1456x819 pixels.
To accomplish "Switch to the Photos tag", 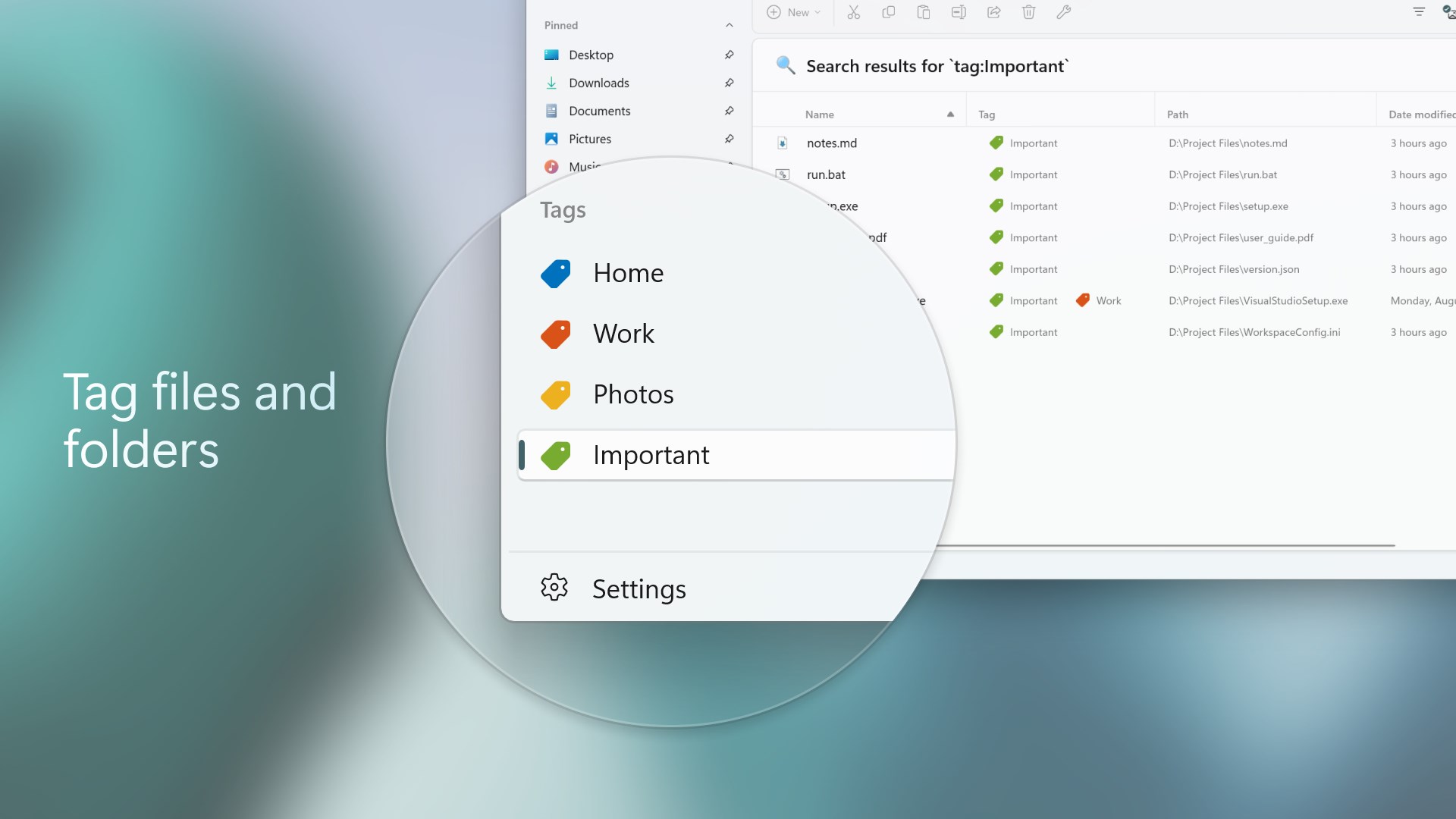I will pos(633,394).
